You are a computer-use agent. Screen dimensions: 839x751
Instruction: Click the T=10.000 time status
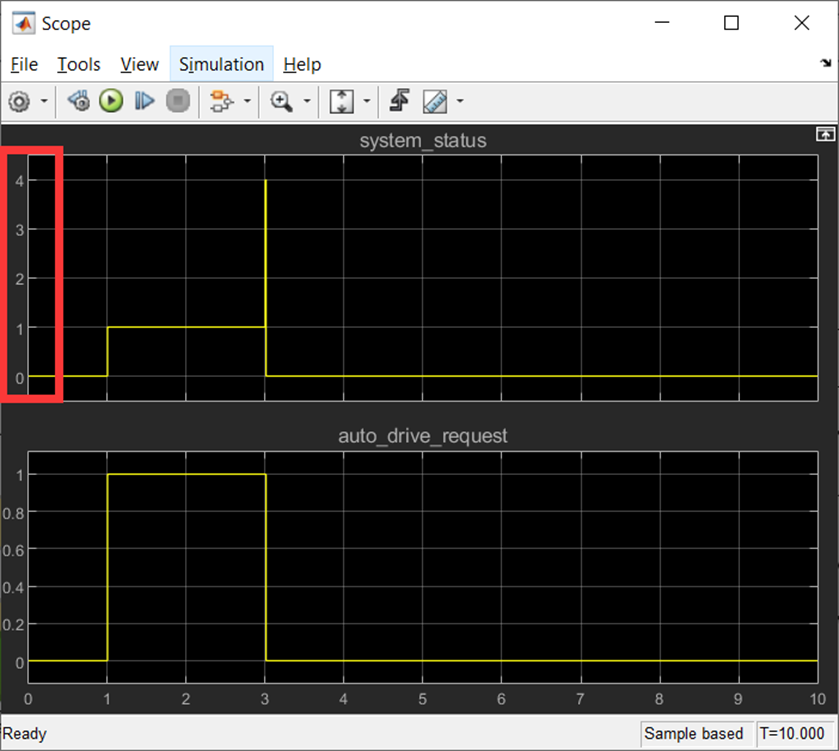coord(792,733)
